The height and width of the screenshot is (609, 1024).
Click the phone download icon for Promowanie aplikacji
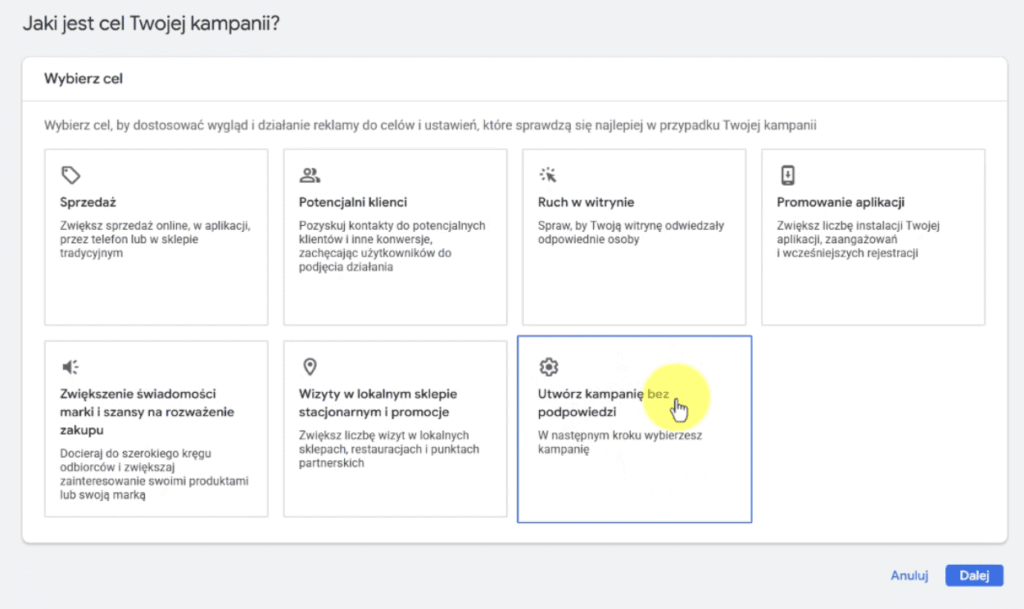click(787, 176)
